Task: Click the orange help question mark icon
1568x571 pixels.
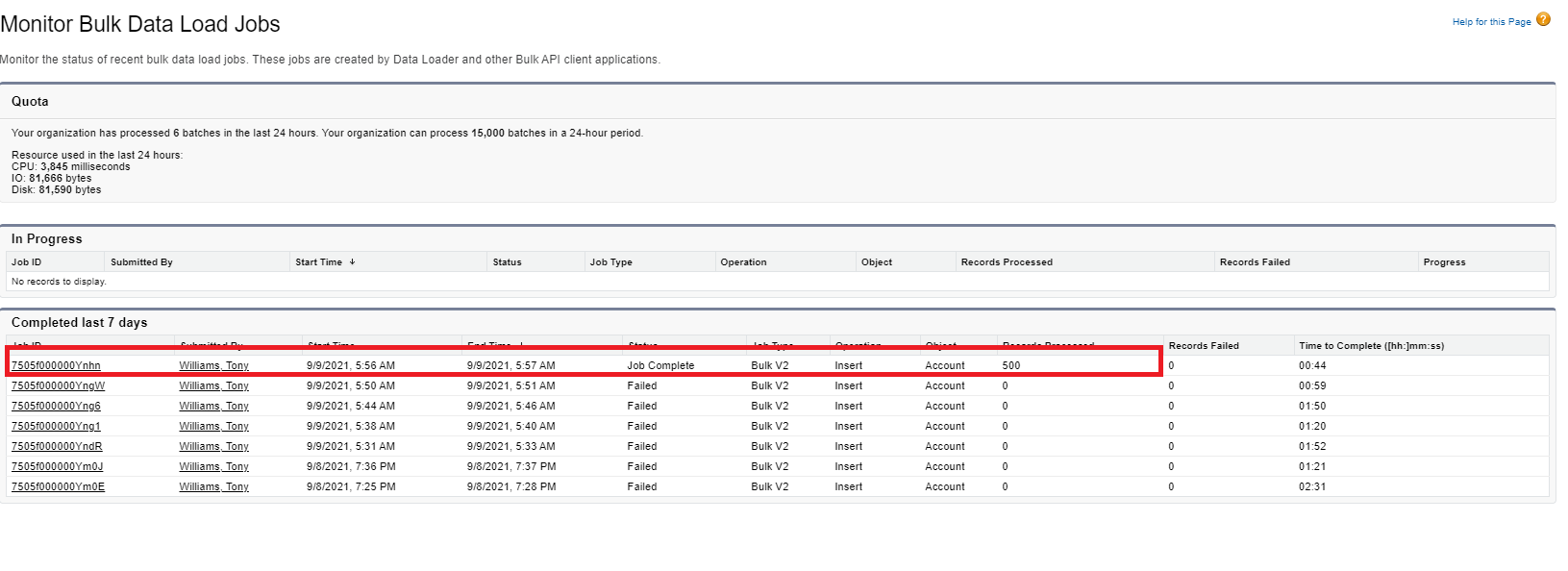Action: click(x=1543, y=19)
